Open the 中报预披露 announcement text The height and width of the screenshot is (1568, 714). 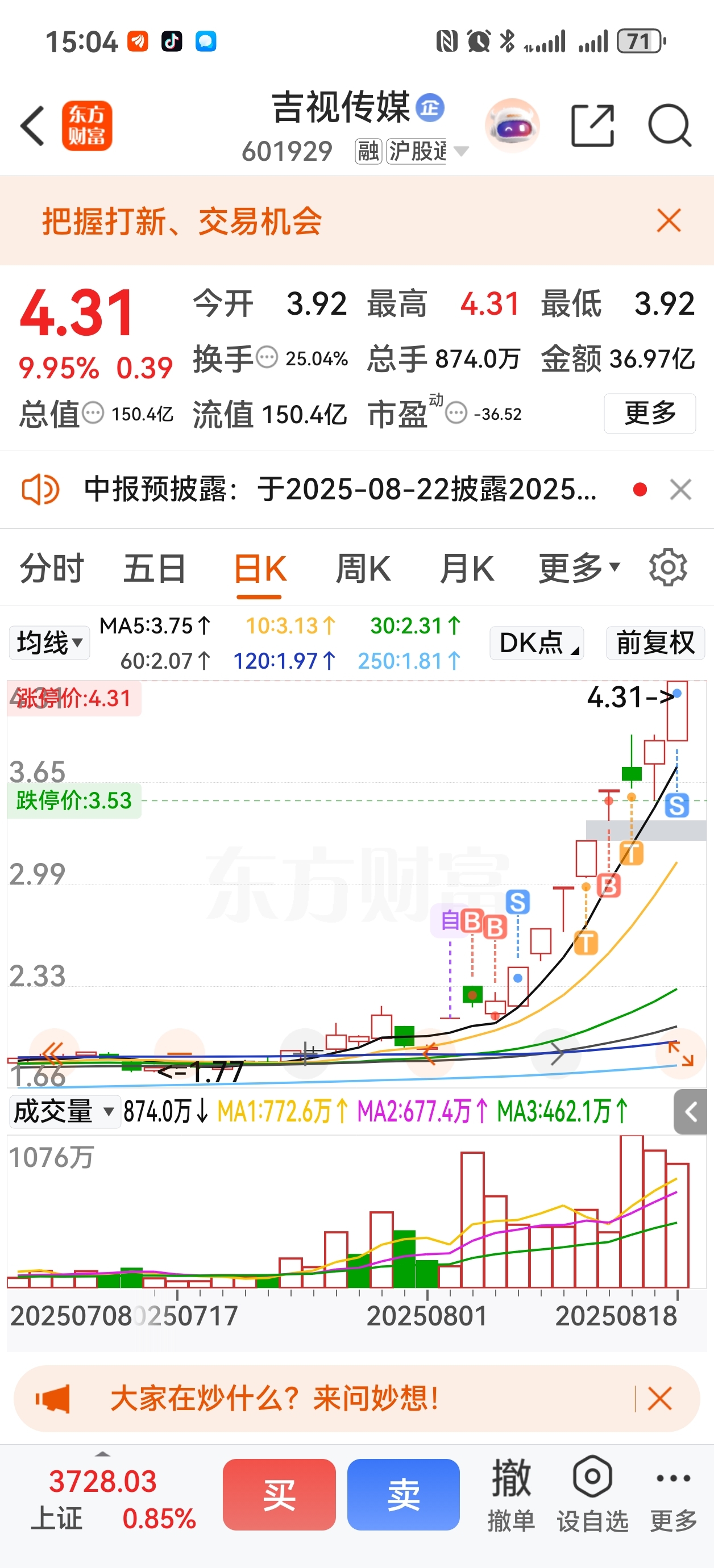[x=340, y=489]
